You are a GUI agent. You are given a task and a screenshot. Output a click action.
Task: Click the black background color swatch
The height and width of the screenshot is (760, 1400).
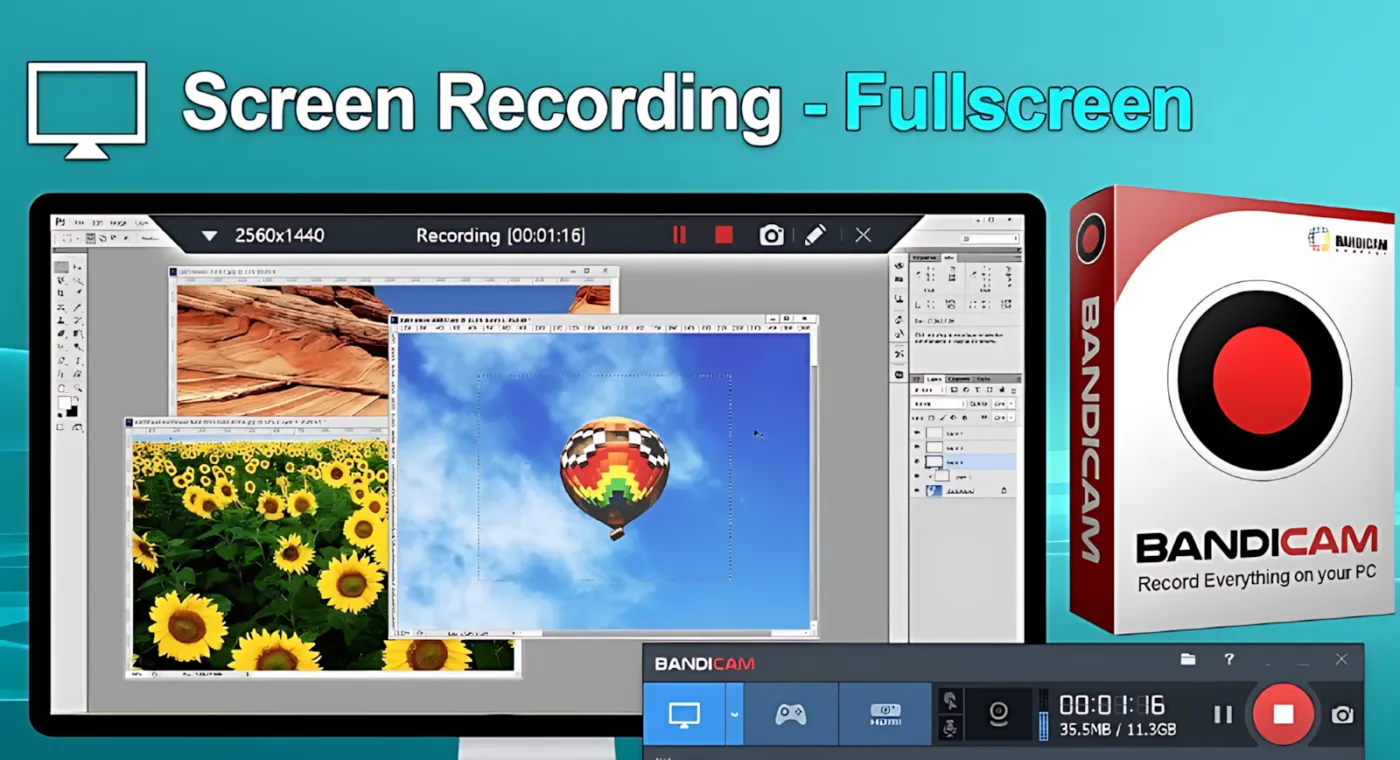71,411
